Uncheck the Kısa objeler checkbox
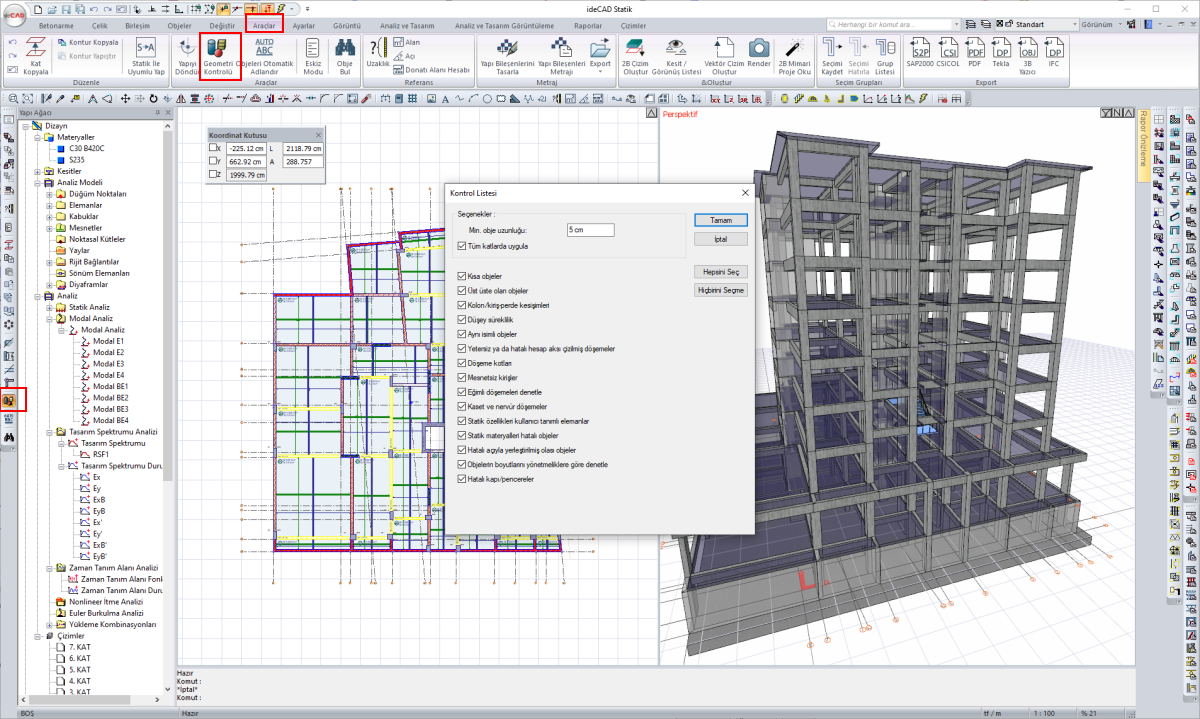 point(462,276)
